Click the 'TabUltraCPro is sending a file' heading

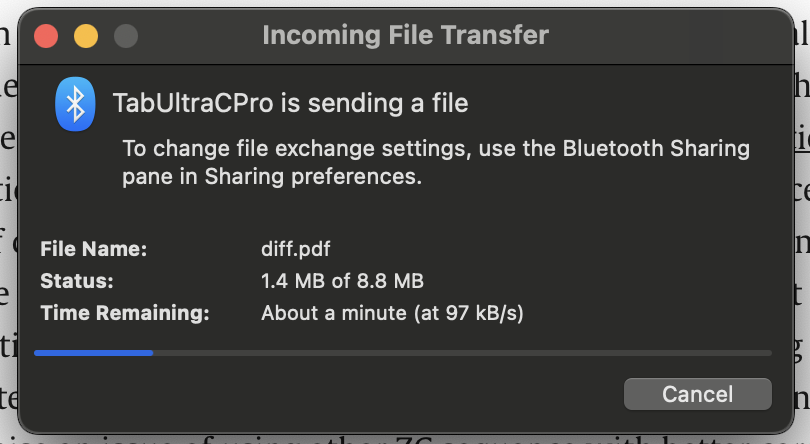tap(290, 102)
